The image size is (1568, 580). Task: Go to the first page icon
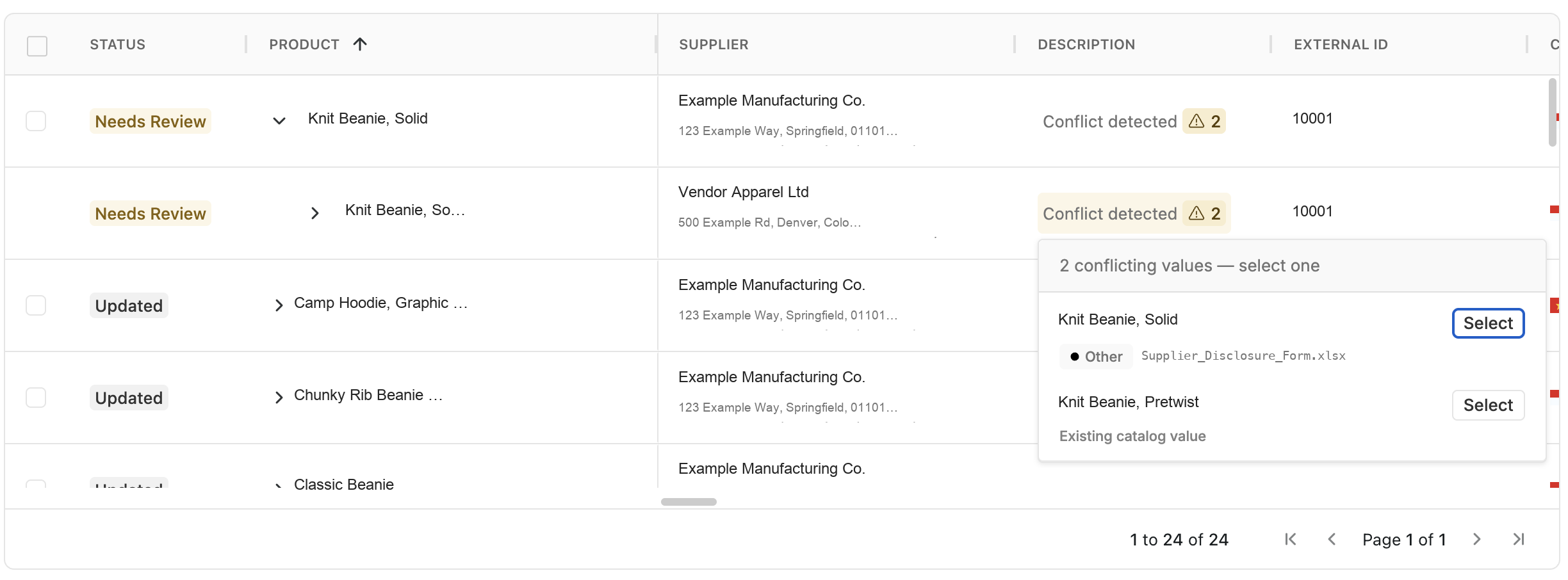[1291, 540]
